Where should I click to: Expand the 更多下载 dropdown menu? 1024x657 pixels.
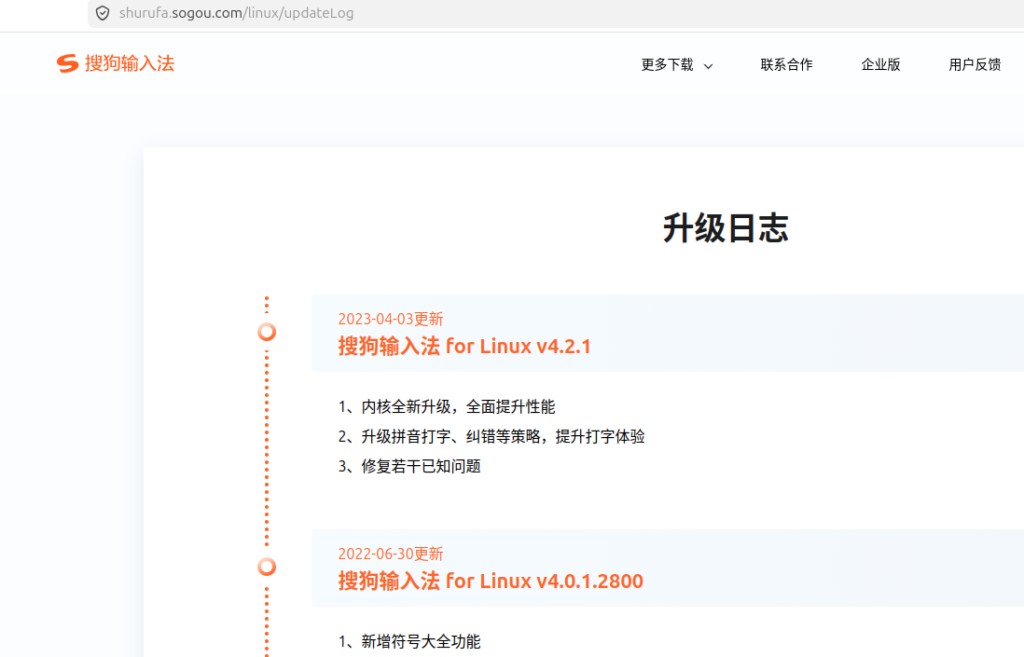pyautogui.click(x=677, y=65)
